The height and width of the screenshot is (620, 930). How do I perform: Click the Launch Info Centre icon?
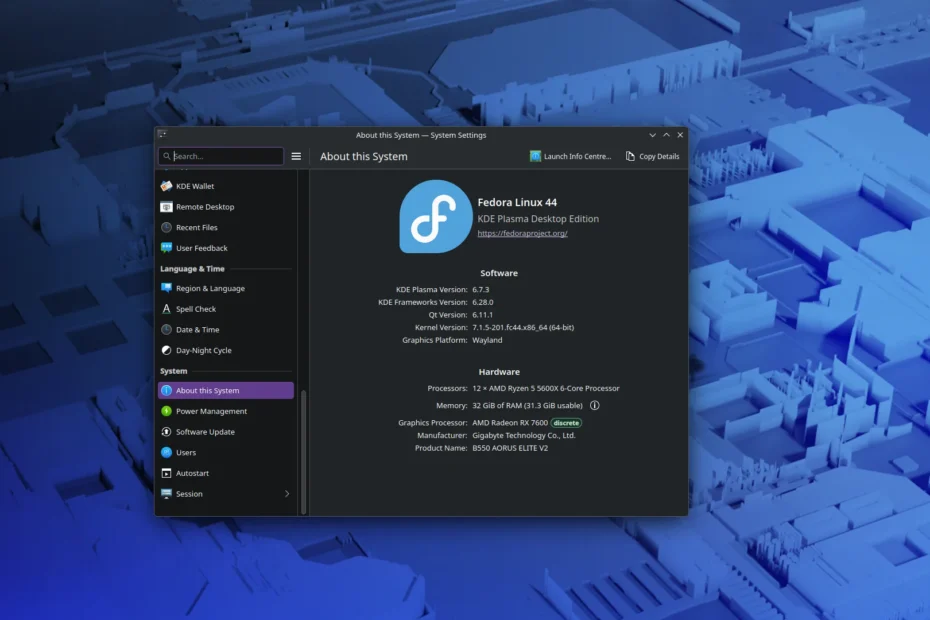tap(535, 156)
